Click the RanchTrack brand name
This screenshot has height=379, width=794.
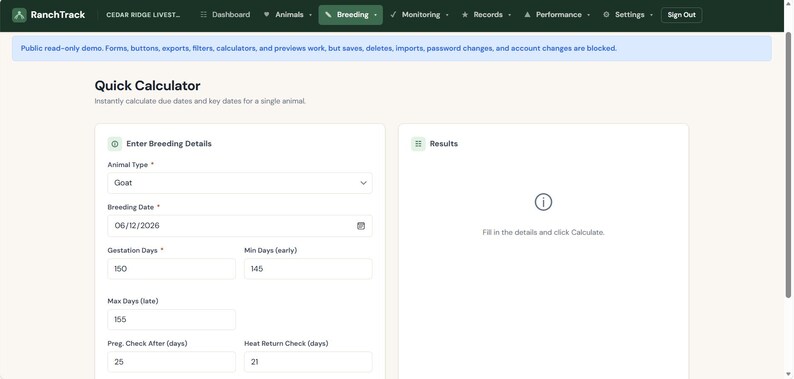[x=58, y=15]
